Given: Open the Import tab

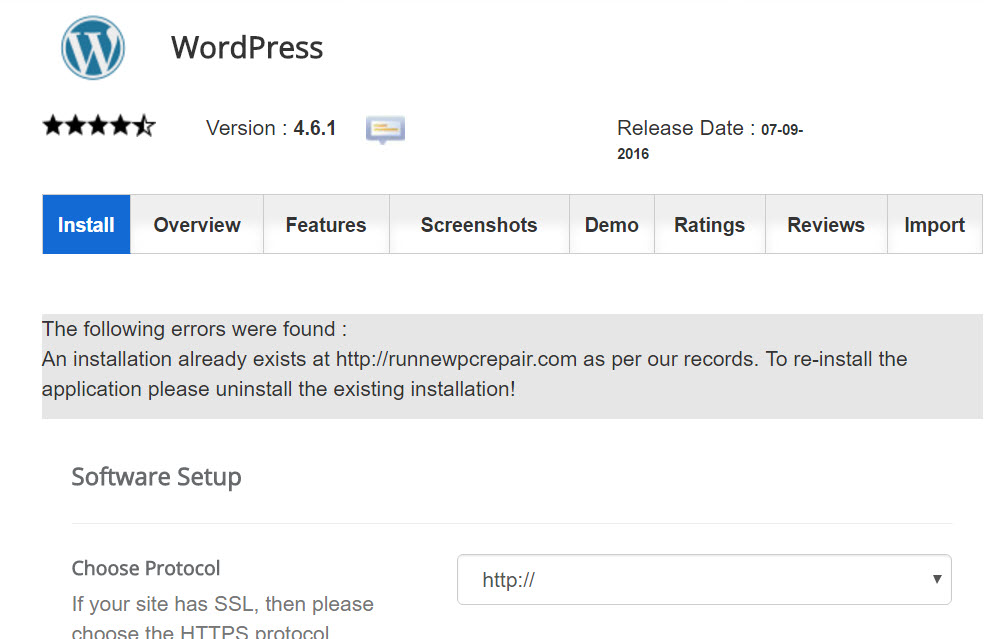Looking at the screenshot, I should pyautogui.click(x=935, y=225).
